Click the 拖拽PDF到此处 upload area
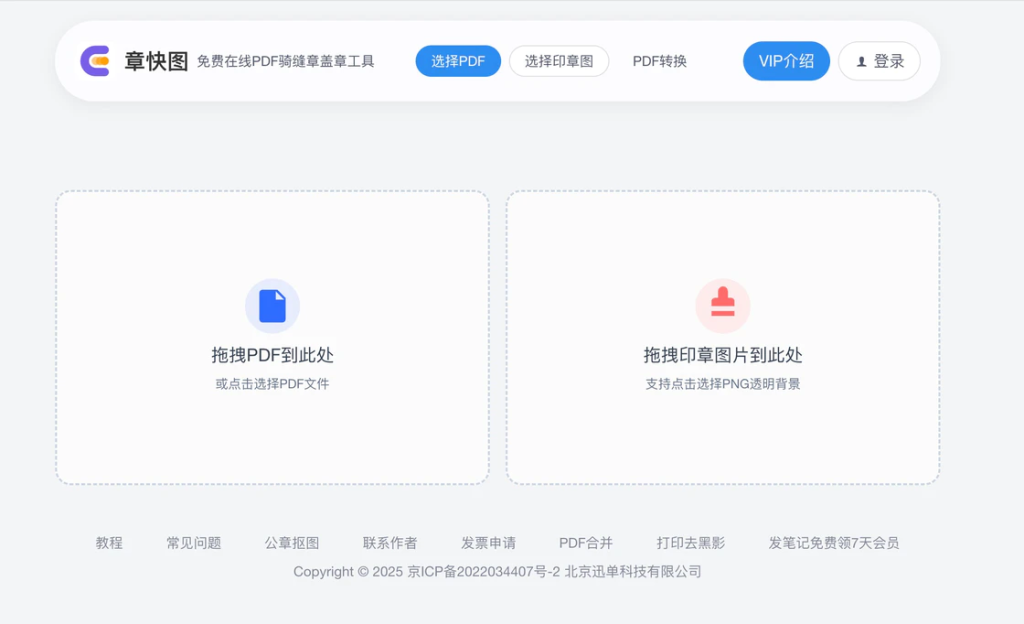 point(272,338)
